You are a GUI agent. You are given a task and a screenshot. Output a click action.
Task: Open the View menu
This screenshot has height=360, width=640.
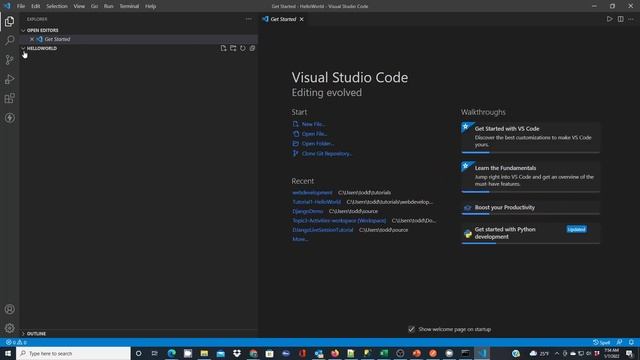pos(79,6)
